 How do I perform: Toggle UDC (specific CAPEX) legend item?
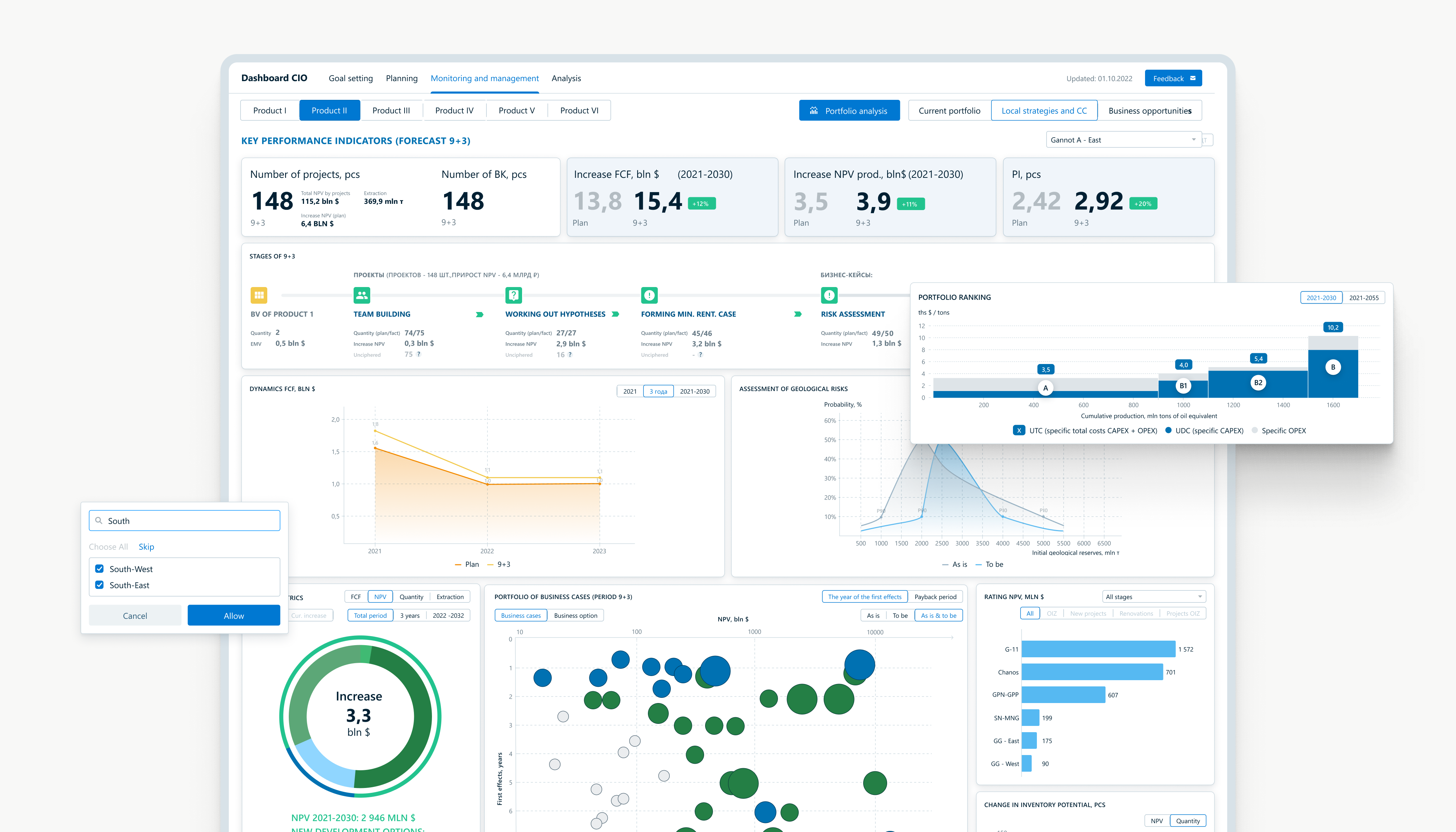point(1204,430)
